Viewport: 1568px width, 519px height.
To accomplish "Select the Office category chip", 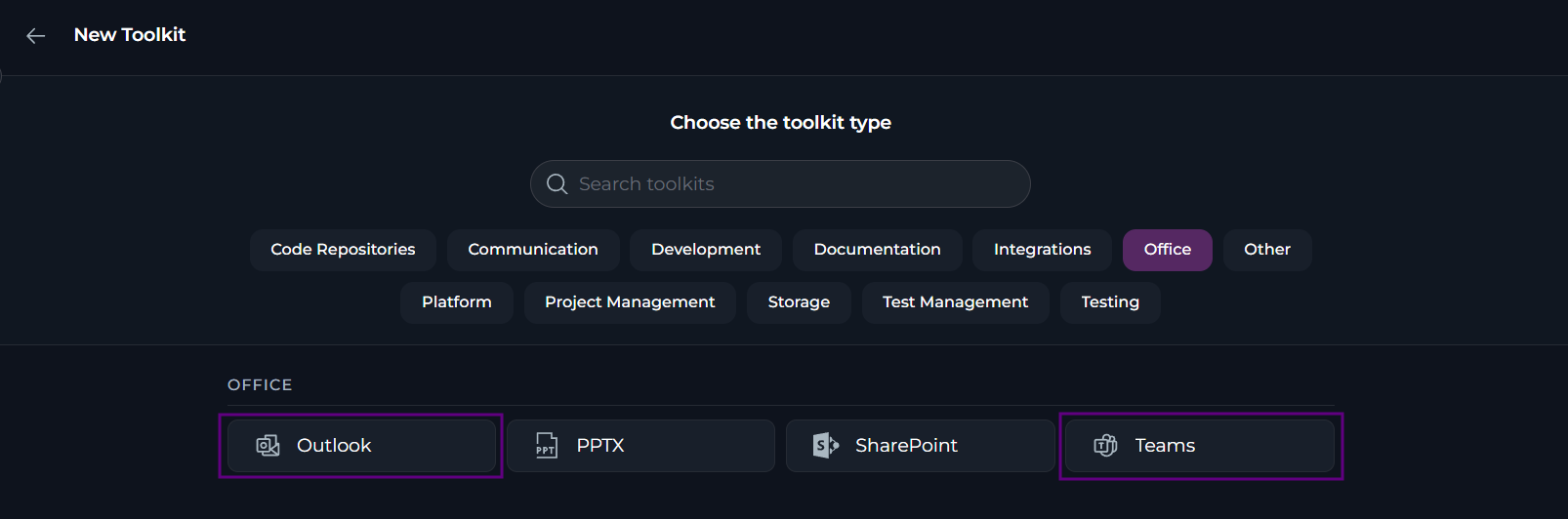I will point(1168,250).
